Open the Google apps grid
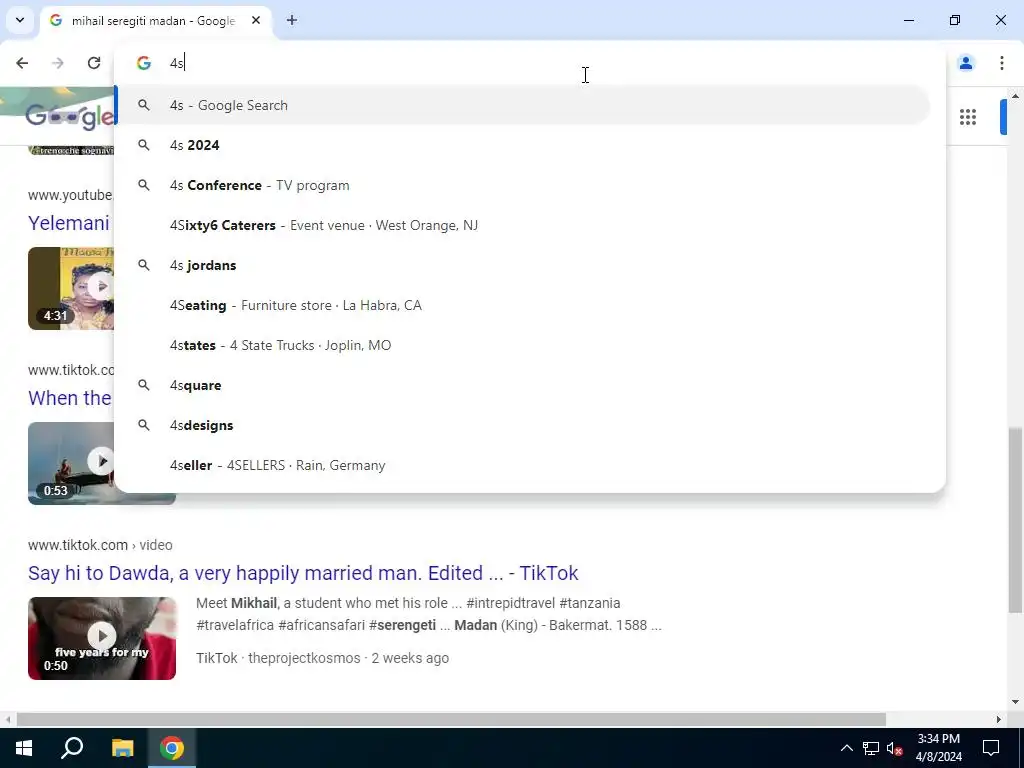The height and width of the screenshot is (768, 1024). [968, 117]
